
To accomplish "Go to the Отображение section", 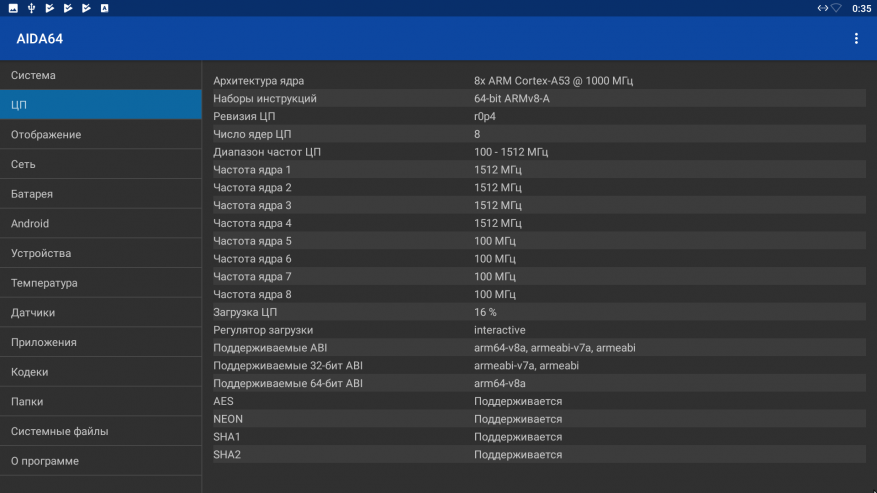I will [100, 135].
